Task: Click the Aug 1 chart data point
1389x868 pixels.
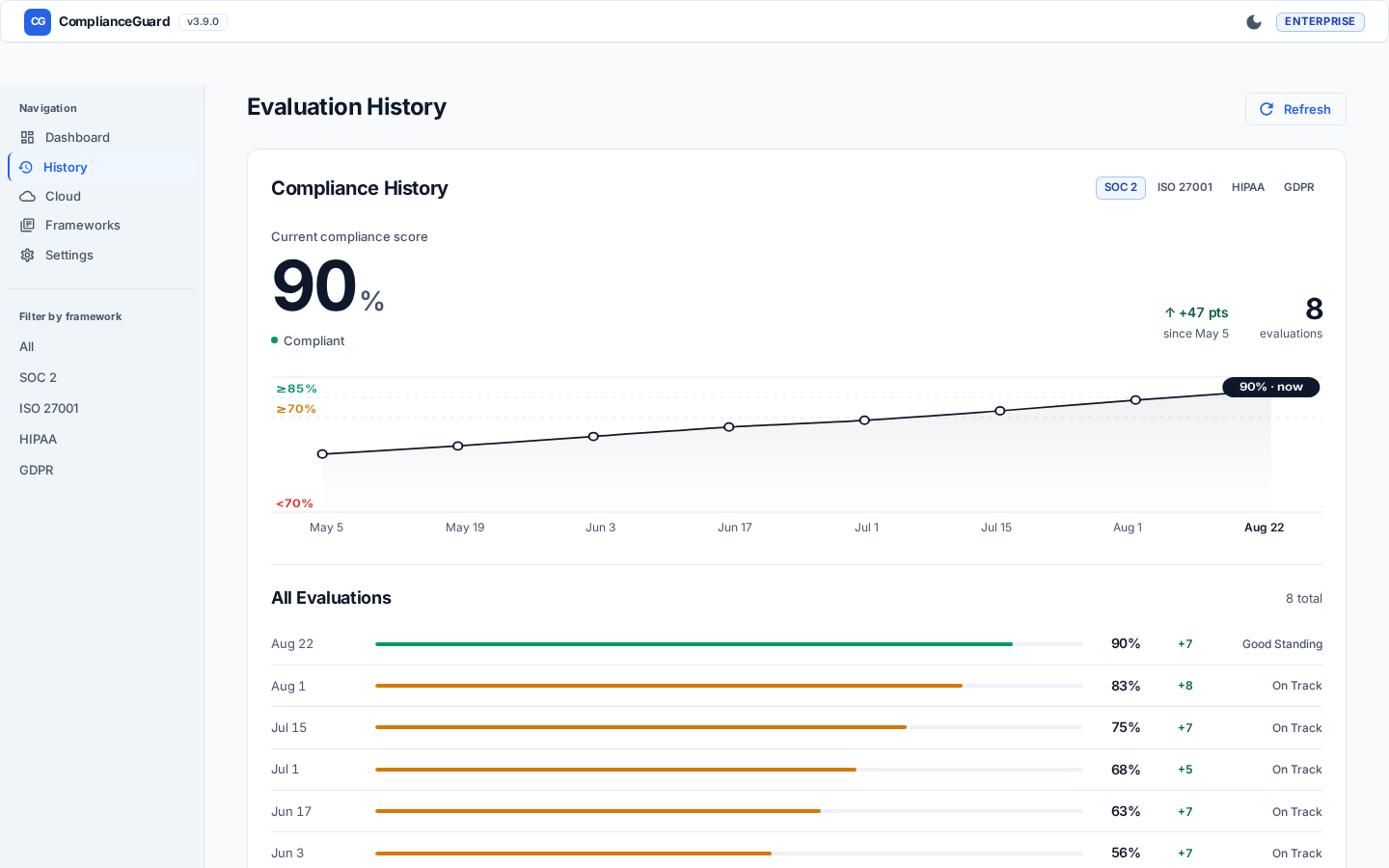Action: tap(1135, 400)
